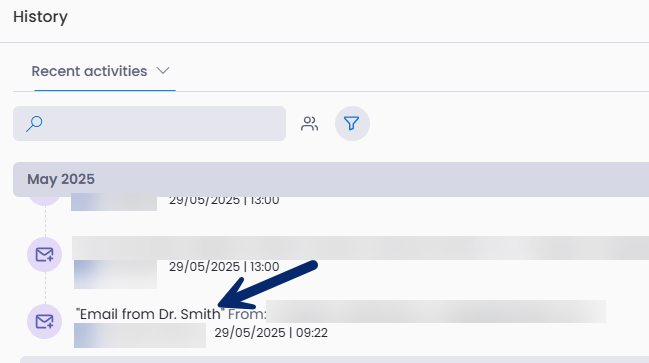Viewport: 649px width, 363px height.
Task: Expand the Recent activities chevron
Action: (163, 71)
